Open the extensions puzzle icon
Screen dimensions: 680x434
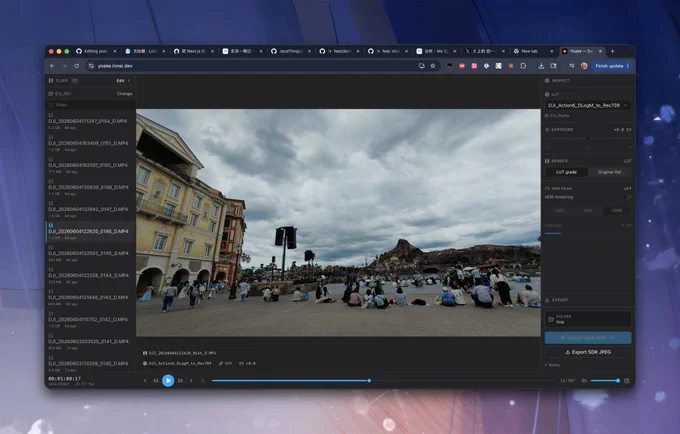tap(523, 66)
